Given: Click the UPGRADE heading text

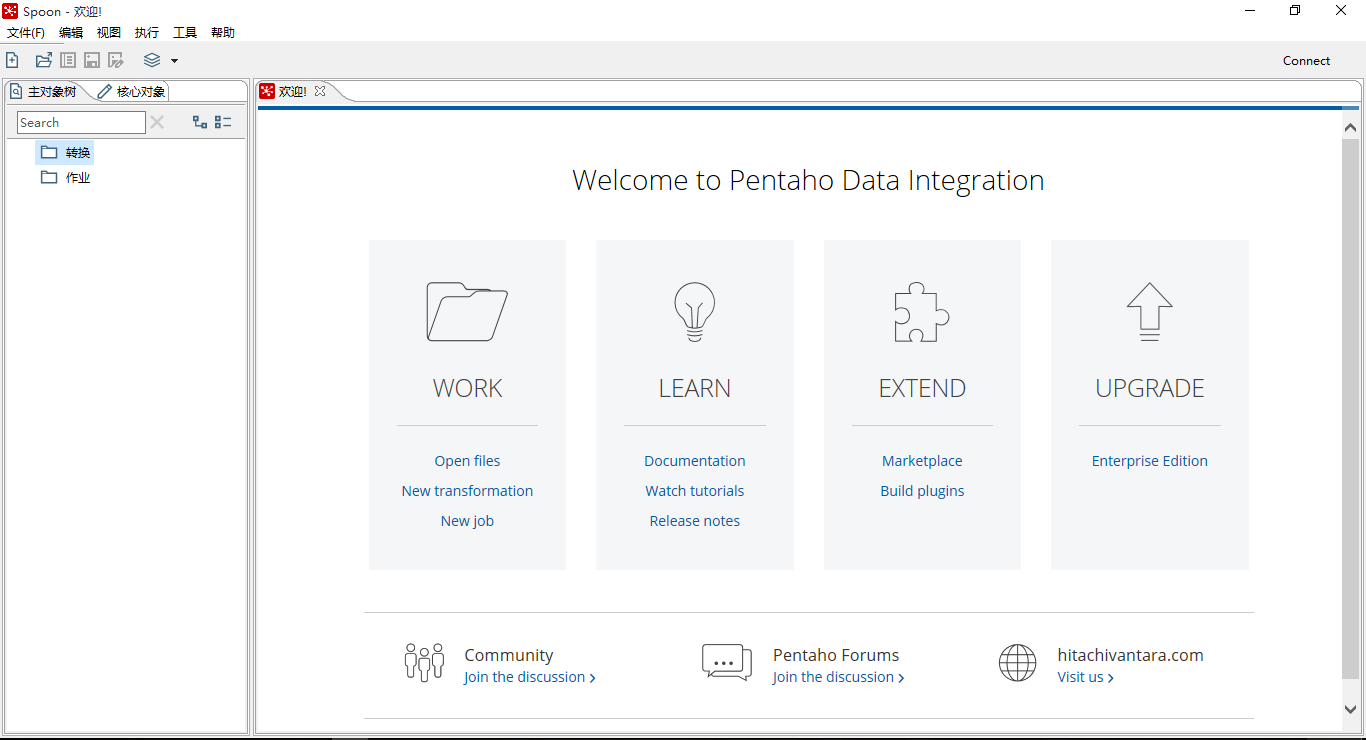Looking at the screenshot, I should coord(1149,388).
